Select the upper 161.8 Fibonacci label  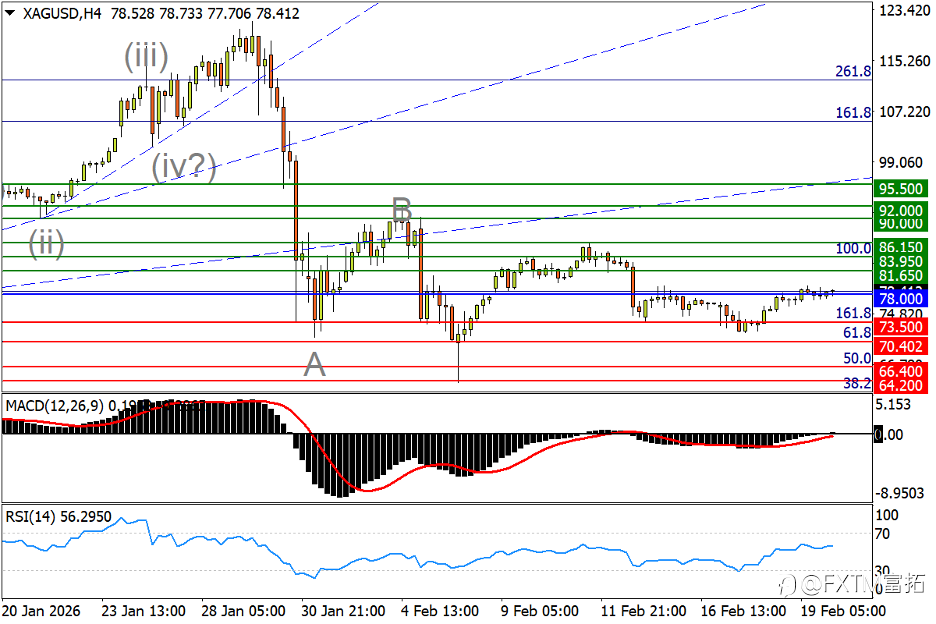tap(853, 112)
